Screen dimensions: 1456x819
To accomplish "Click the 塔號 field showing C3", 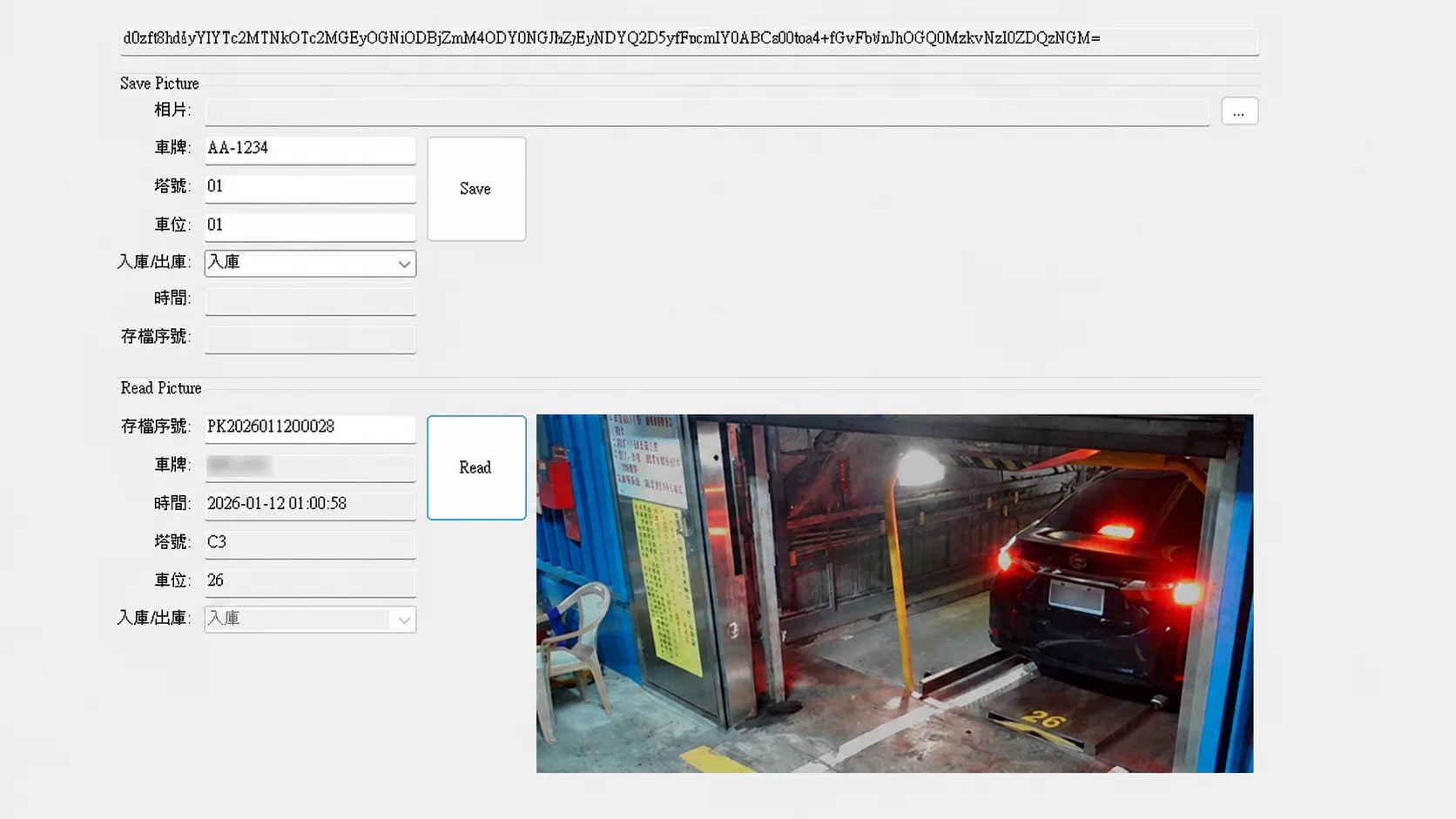I will click(x=310, y=544).
